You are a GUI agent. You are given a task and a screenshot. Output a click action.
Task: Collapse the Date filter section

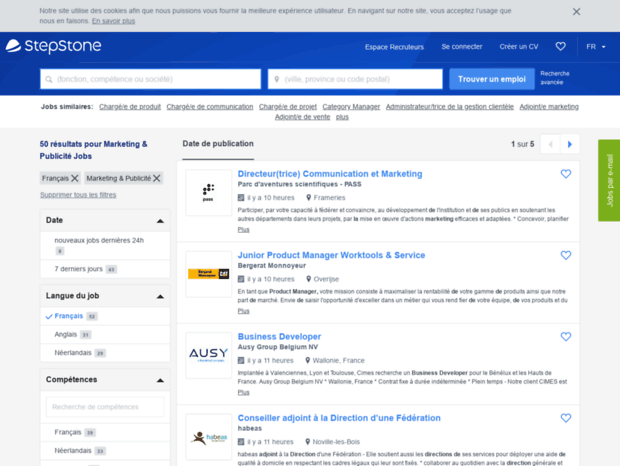(160, 221)
